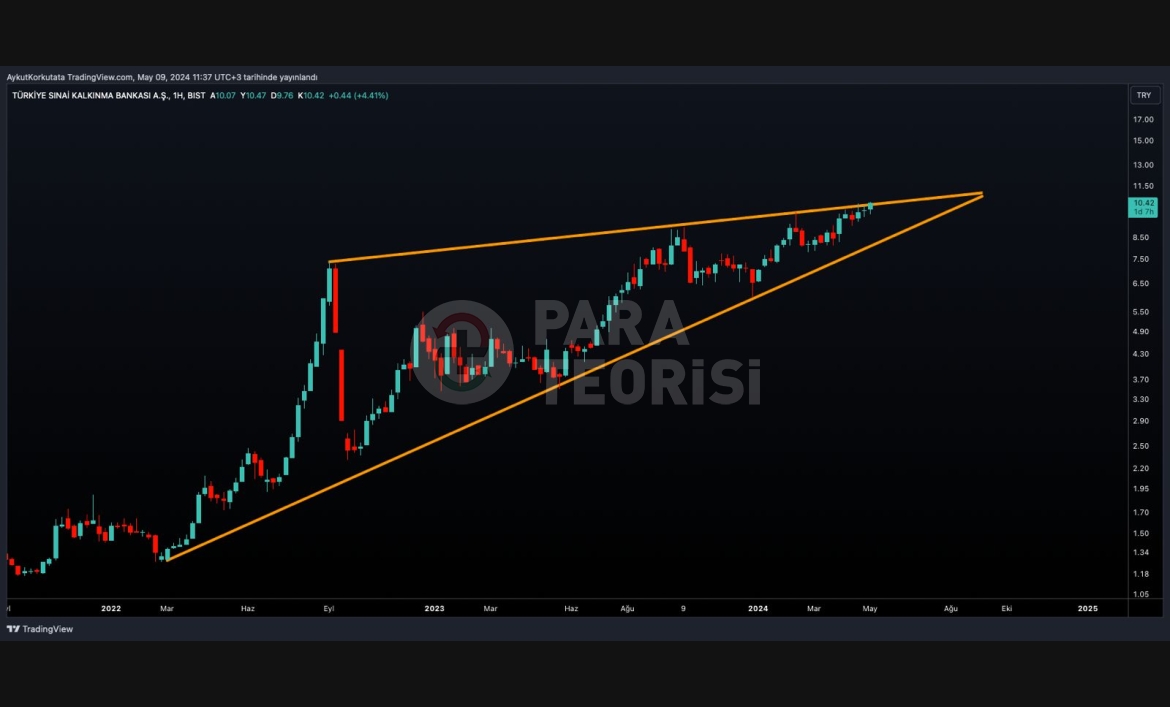Click the 7.50 price axis label

[1141, 259]
